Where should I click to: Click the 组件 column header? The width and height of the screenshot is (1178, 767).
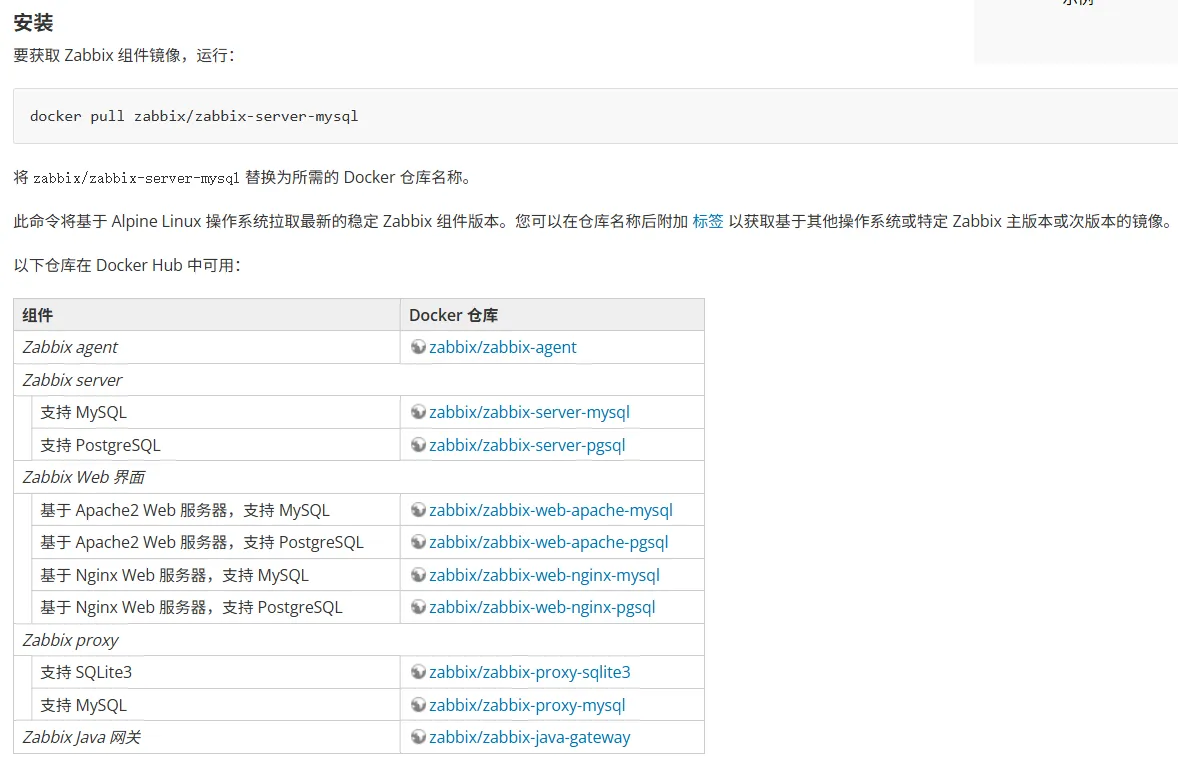[207, 315]
